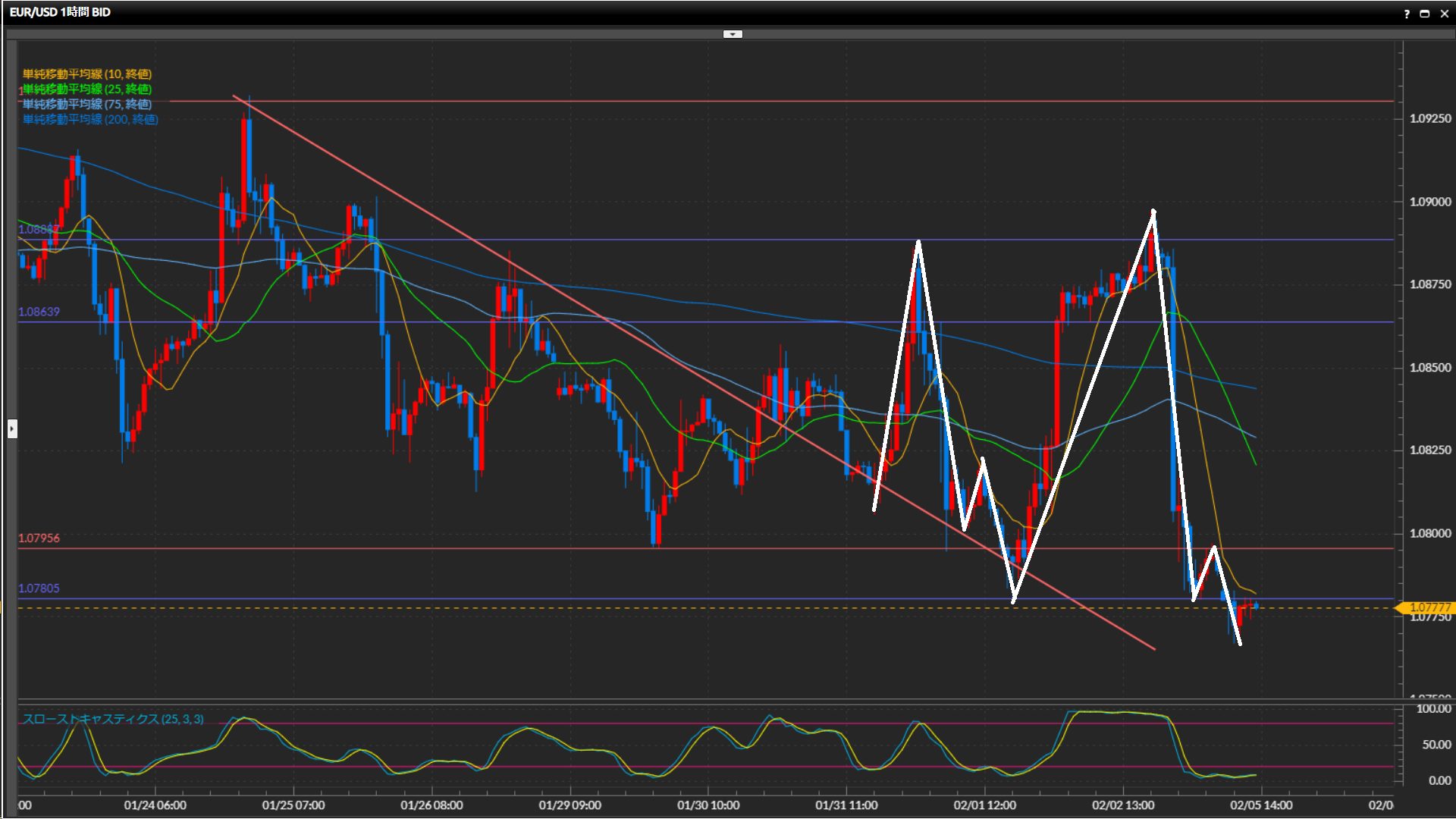Click the スローストキャスティクス (25, 3, 3) label
The image size is (1456, 819).
(x=113, y=719)
